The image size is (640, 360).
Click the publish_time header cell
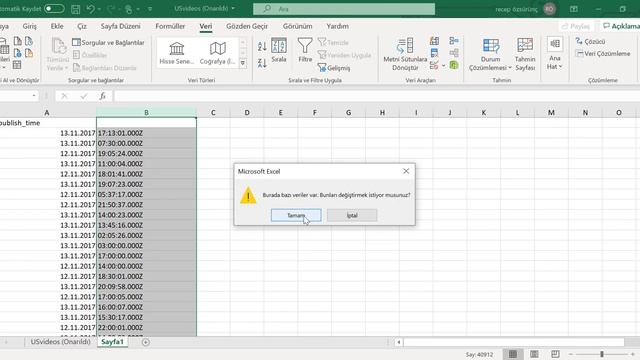[x=48, y=123]
